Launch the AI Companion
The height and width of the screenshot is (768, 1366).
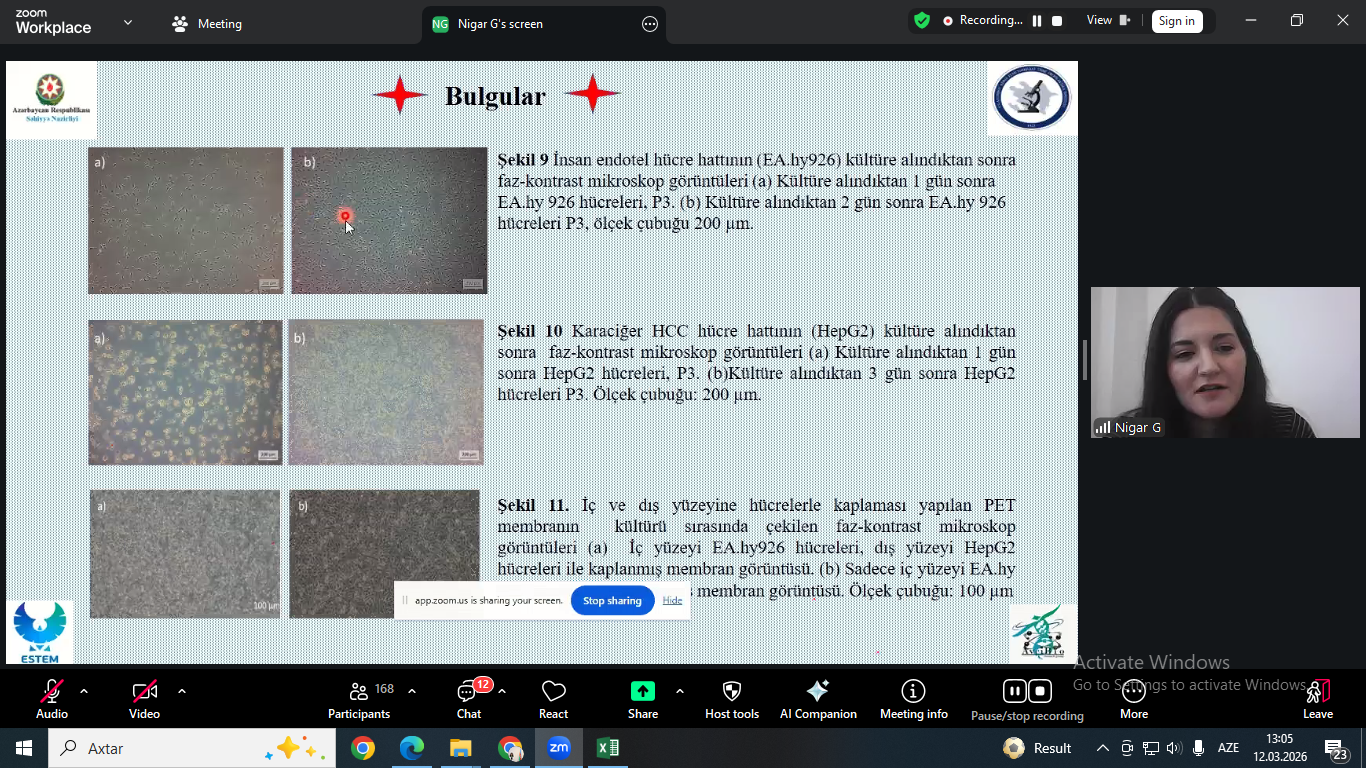(817, 699)
